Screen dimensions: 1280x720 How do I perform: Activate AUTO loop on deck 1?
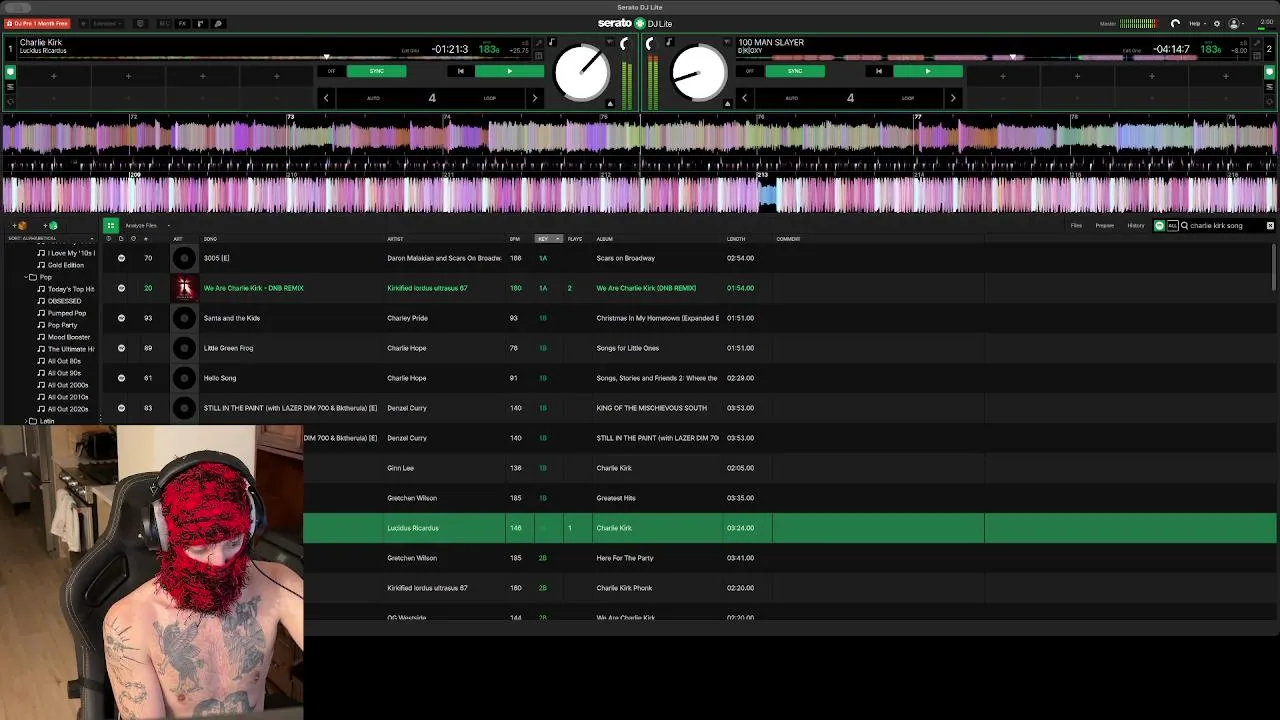[373, 98]
